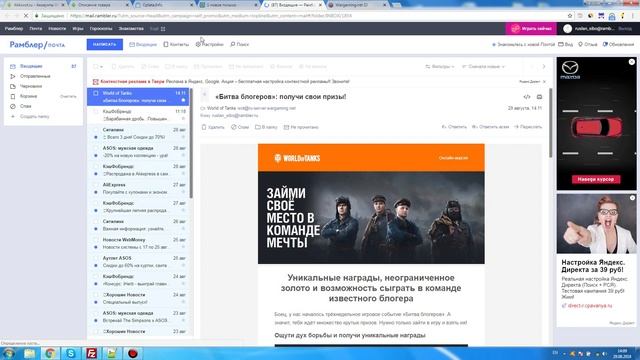Open Гороскопы in the Rambler top bar
This screenshot has height=360, width=640.
pos(101,29)
